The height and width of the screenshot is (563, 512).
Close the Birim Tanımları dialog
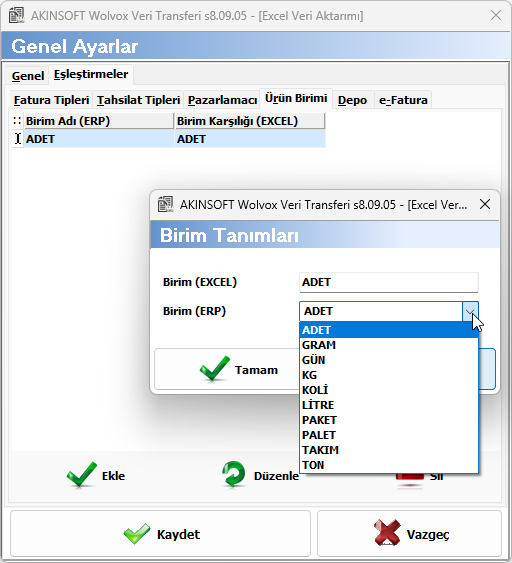point(485,204)
